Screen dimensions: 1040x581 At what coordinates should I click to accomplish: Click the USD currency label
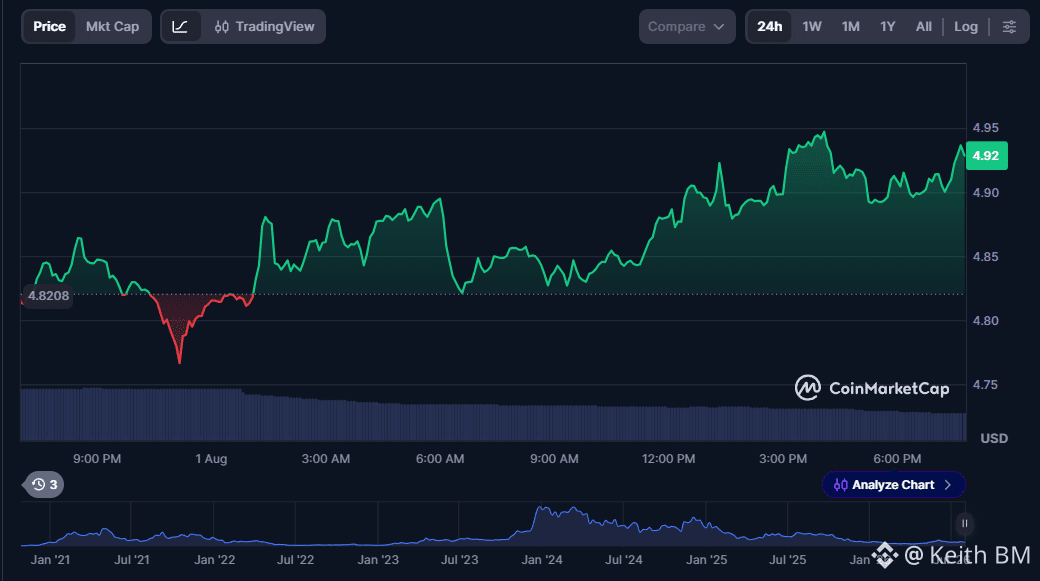[x=994, y=438]
